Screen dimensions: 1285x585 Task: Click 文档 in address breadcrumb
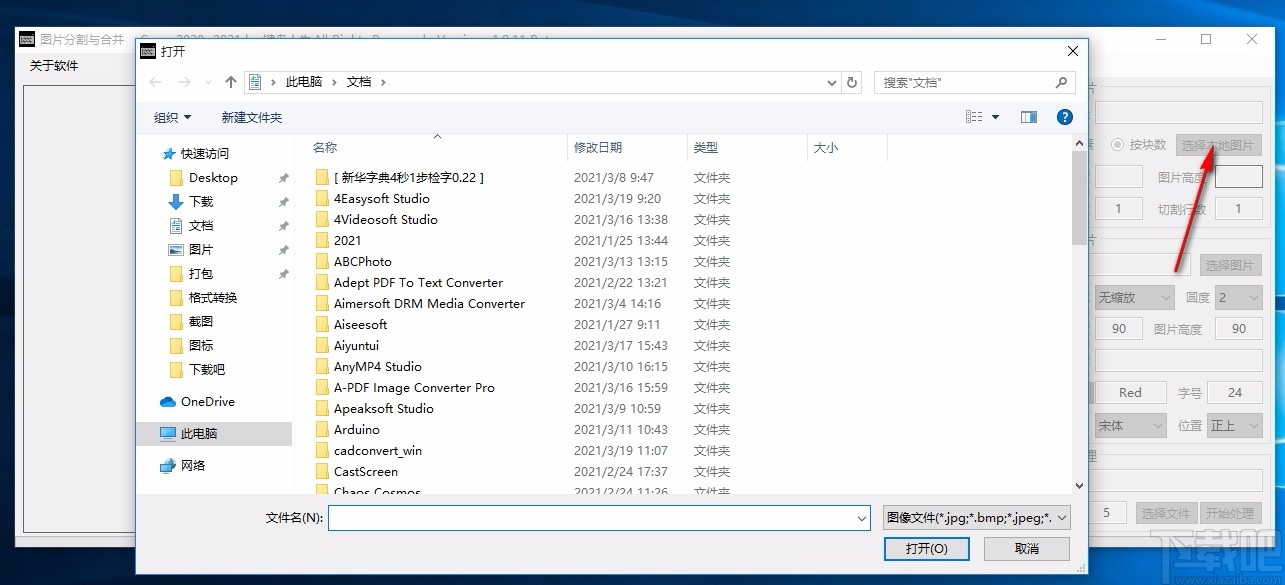359,82
